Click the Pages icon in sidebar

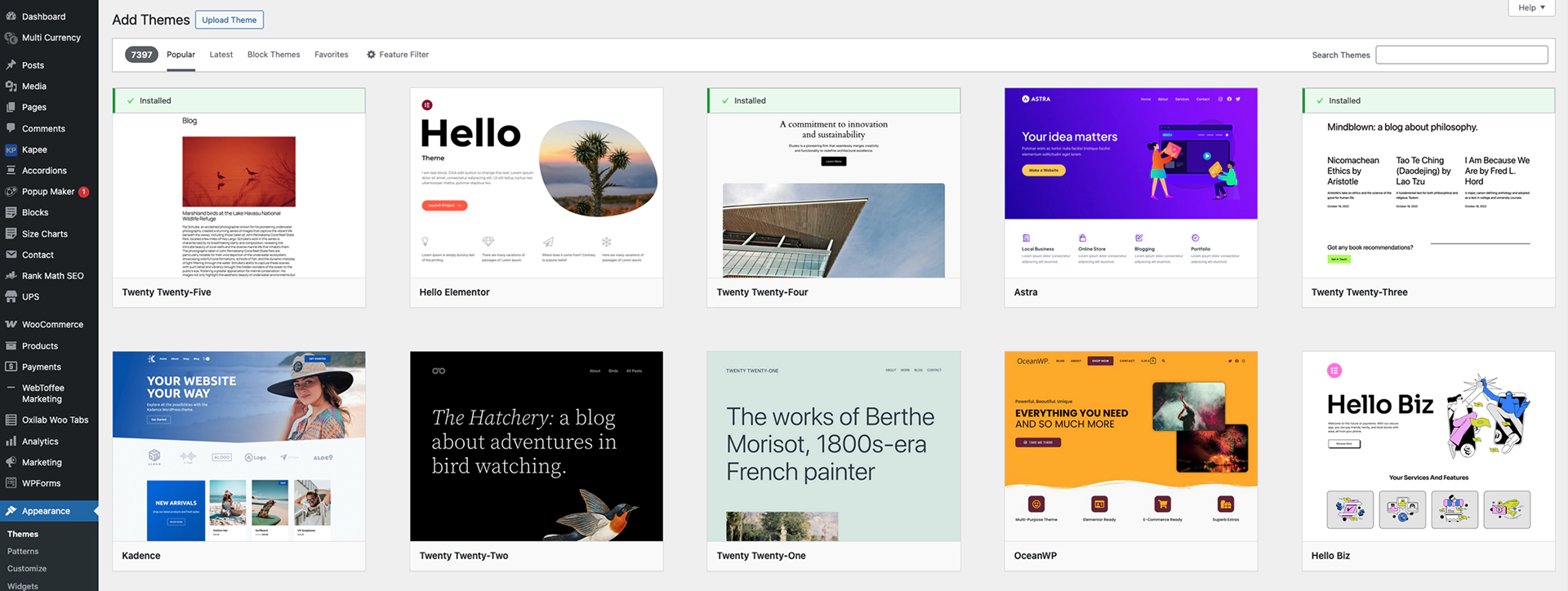11,107
